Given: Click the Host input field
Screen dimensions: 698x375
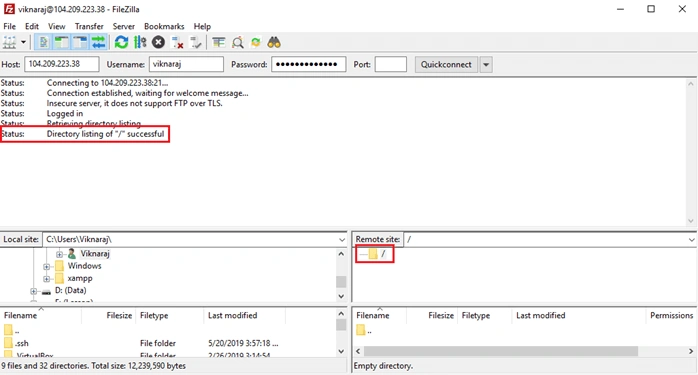Looking at the screenshot, I should 62,64.
